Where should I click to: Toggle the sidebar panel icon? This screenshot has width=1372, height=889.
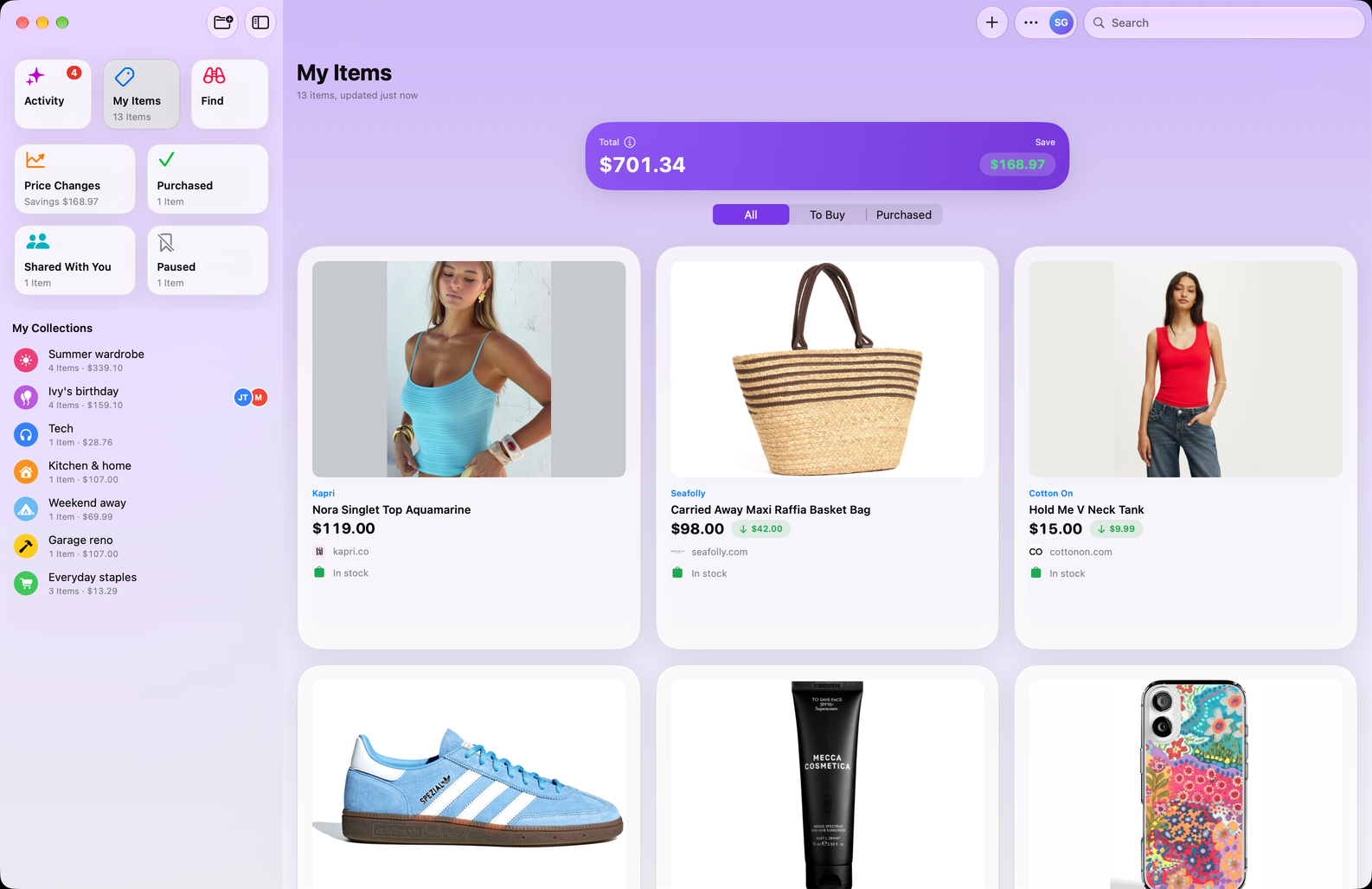tap(260, 22)
